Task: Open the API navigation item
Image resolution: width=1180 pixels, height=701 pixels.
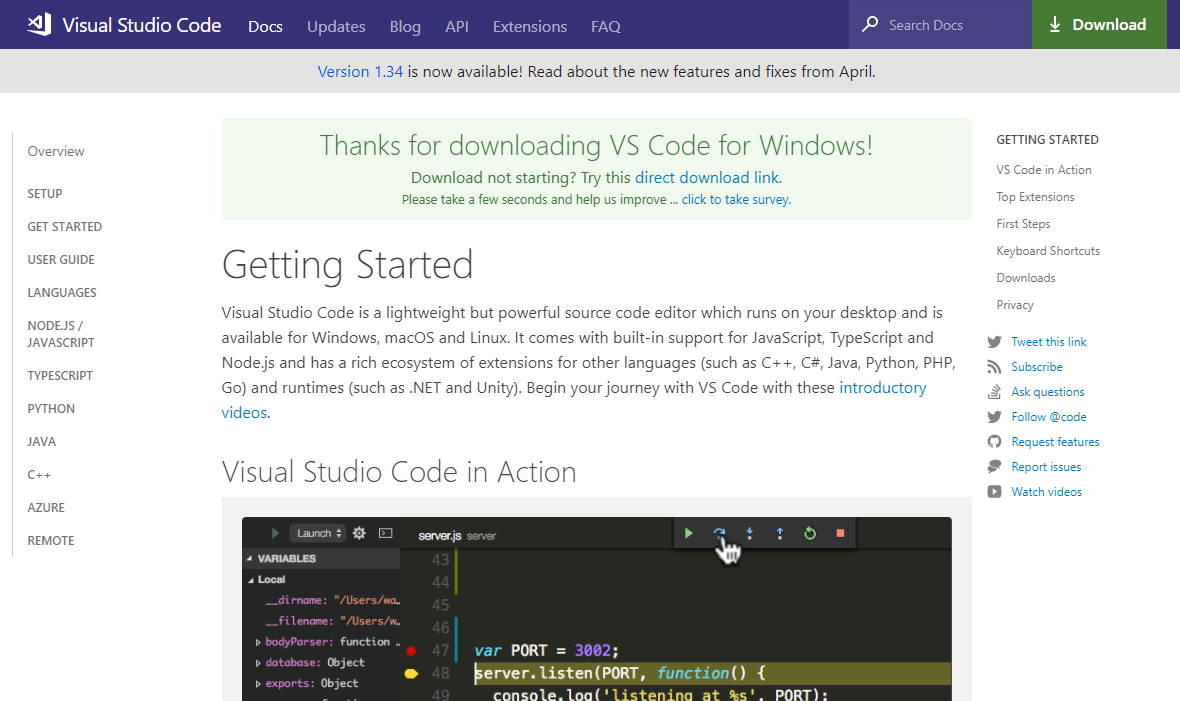Action: [457, 26]
